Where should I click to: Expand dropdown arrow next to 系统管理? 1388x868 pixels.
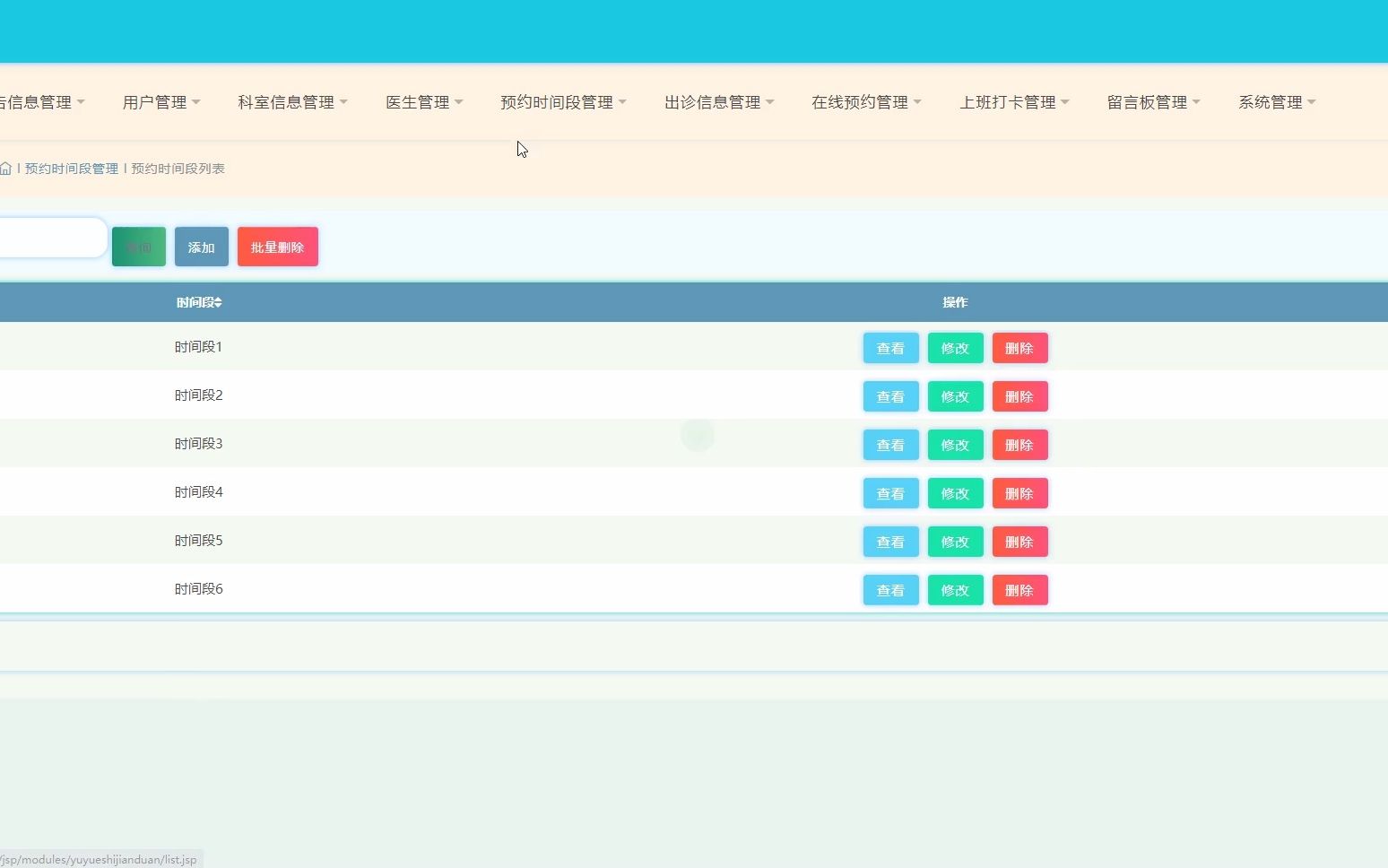pos(1312,102)
